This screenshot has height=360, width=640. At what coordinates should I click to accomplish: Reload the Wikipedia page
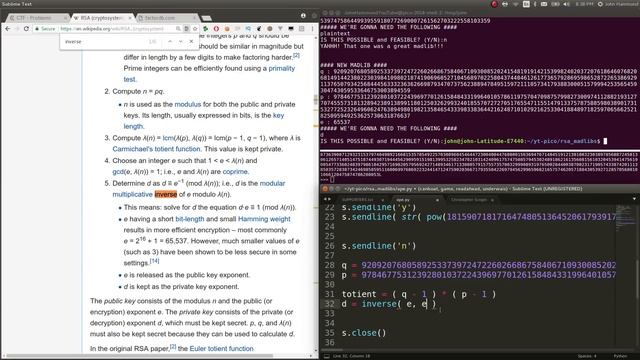26,29
